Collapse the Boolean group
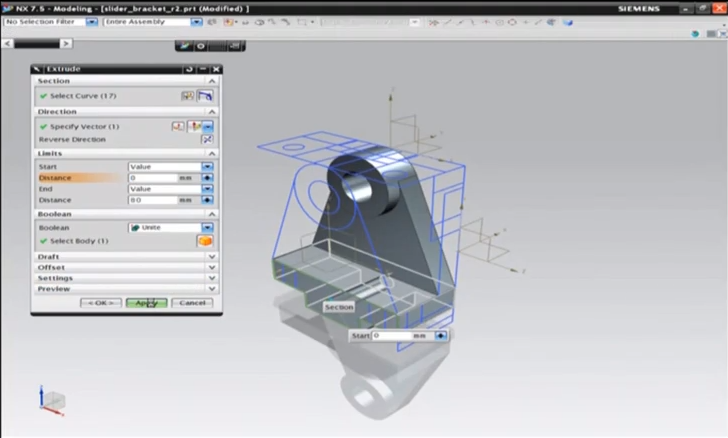 [x=212, y=214]
